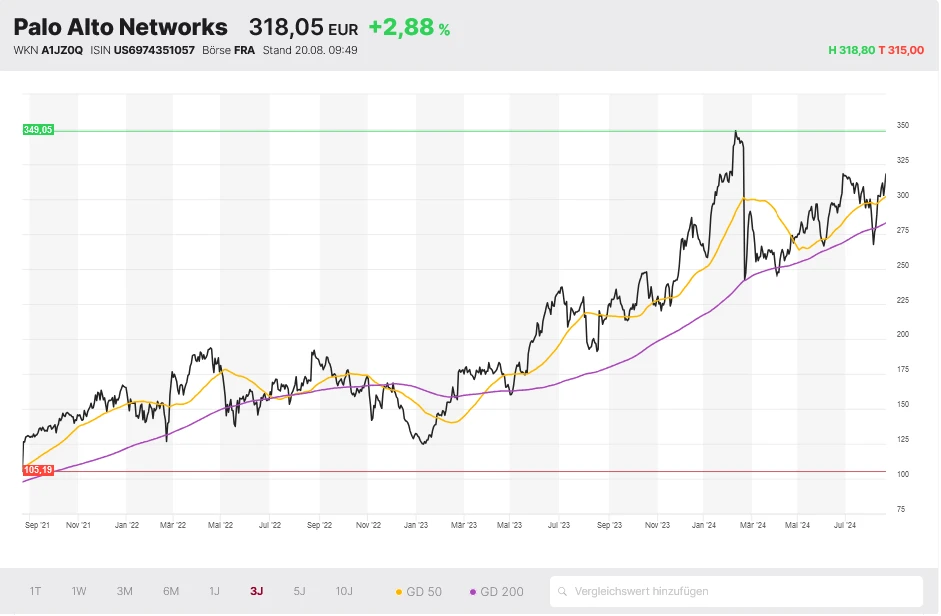Viewport: 941px width, 616px height.
Task: Open the 1J one-year chart
Action: click(213, 592)
